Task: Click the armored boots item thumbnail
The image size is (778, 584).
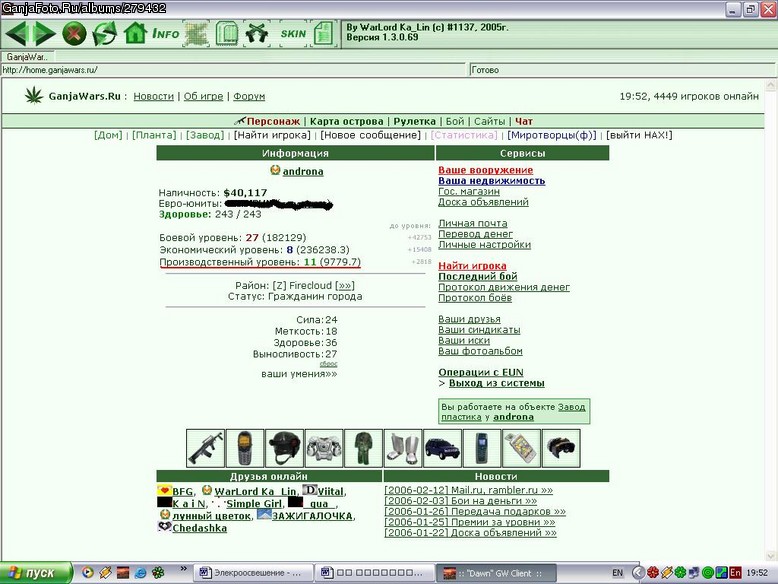Action: 402,449
